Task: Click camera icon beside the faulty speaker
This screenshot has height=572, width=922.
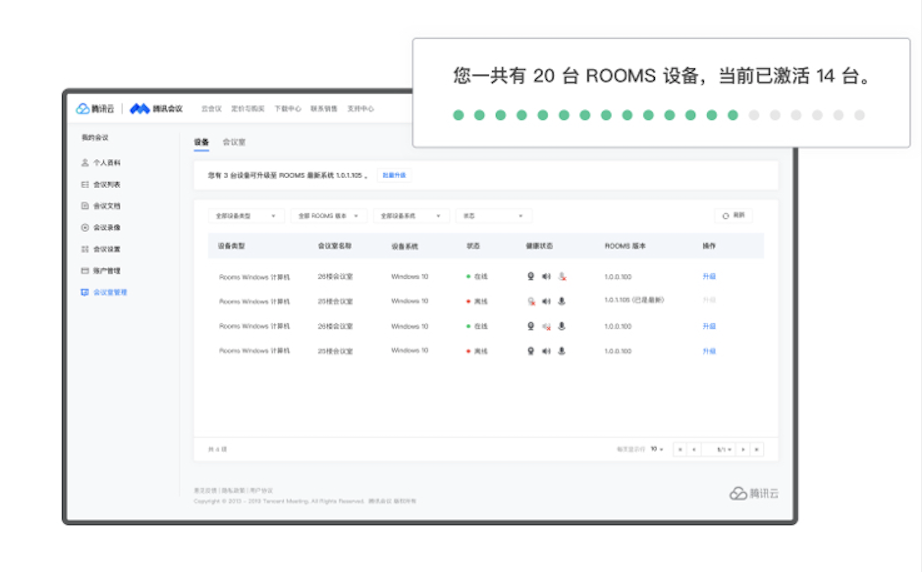Action: tap(530, 326)
